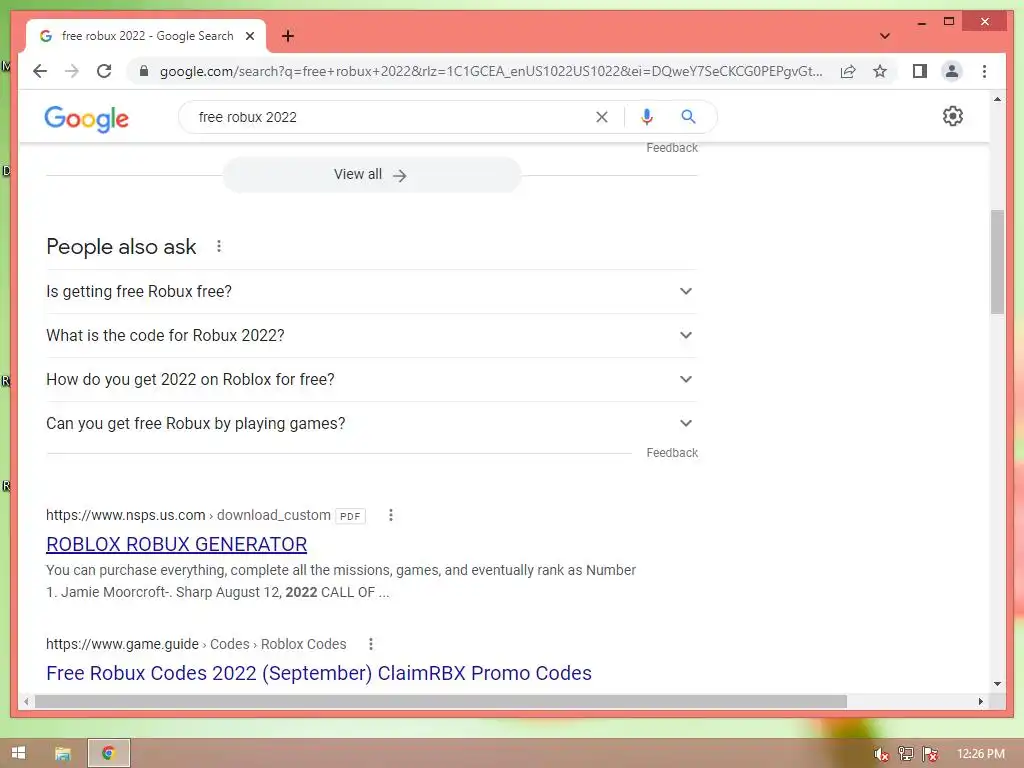The width and height of the screenshot is (1024, 768).
Task: Open File Explorer from the taskbar
Action: tap(63, 754)
